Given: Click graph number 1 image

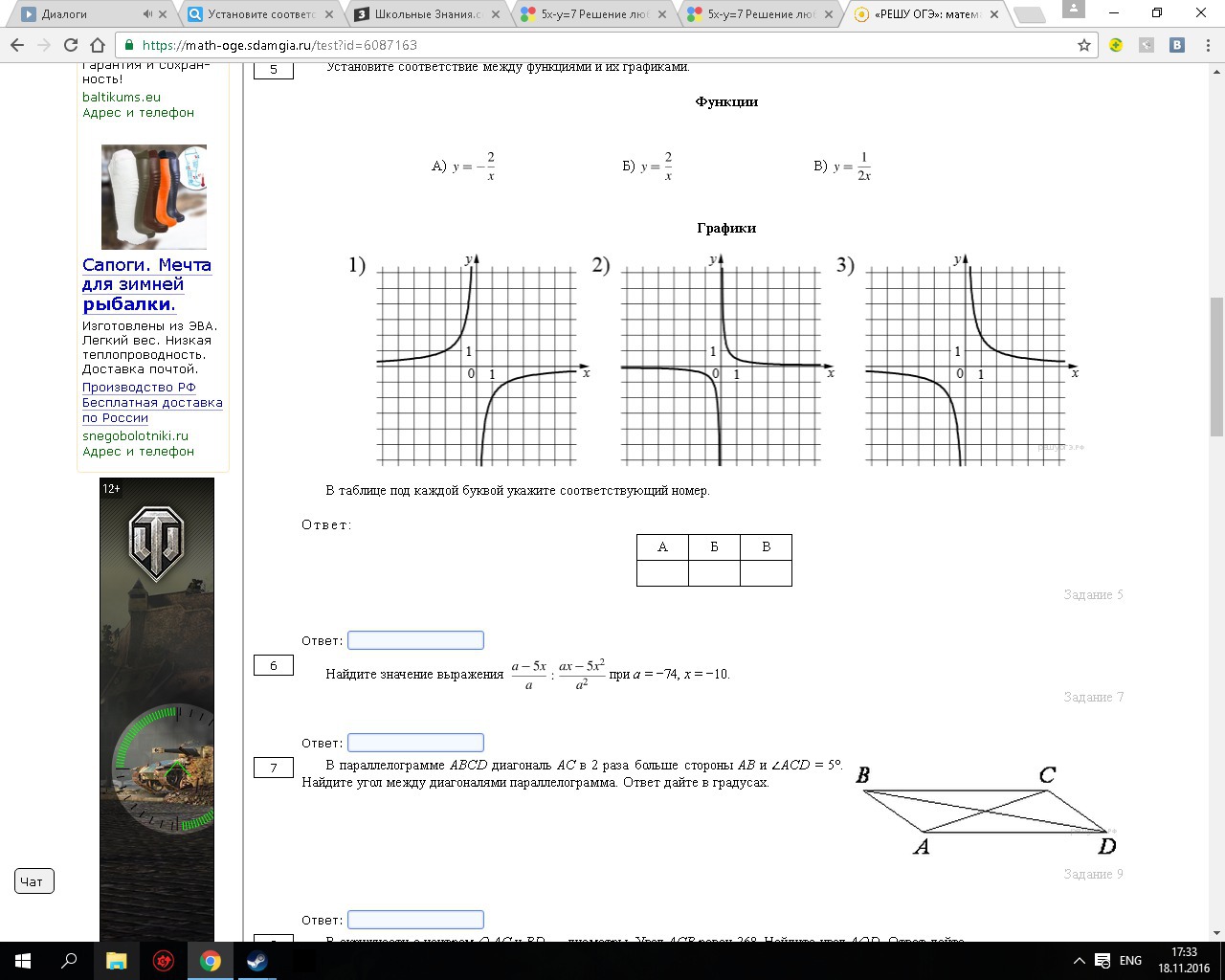Looking at the screenshot, I should (471, 360).
